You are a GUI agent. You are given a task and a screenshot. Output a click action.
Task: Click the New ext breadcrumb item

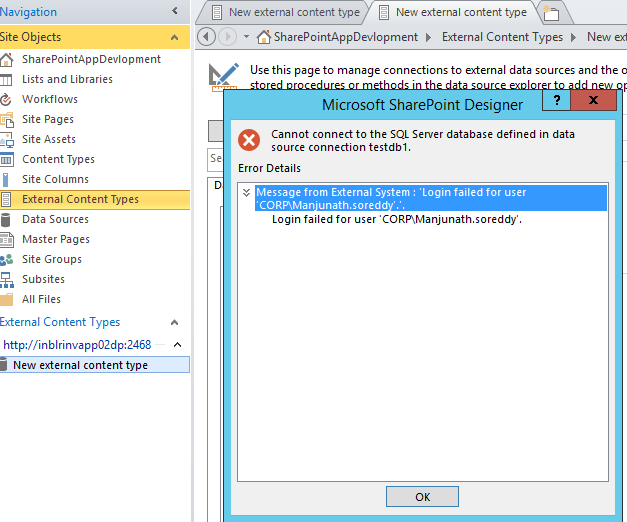point(607,37)
